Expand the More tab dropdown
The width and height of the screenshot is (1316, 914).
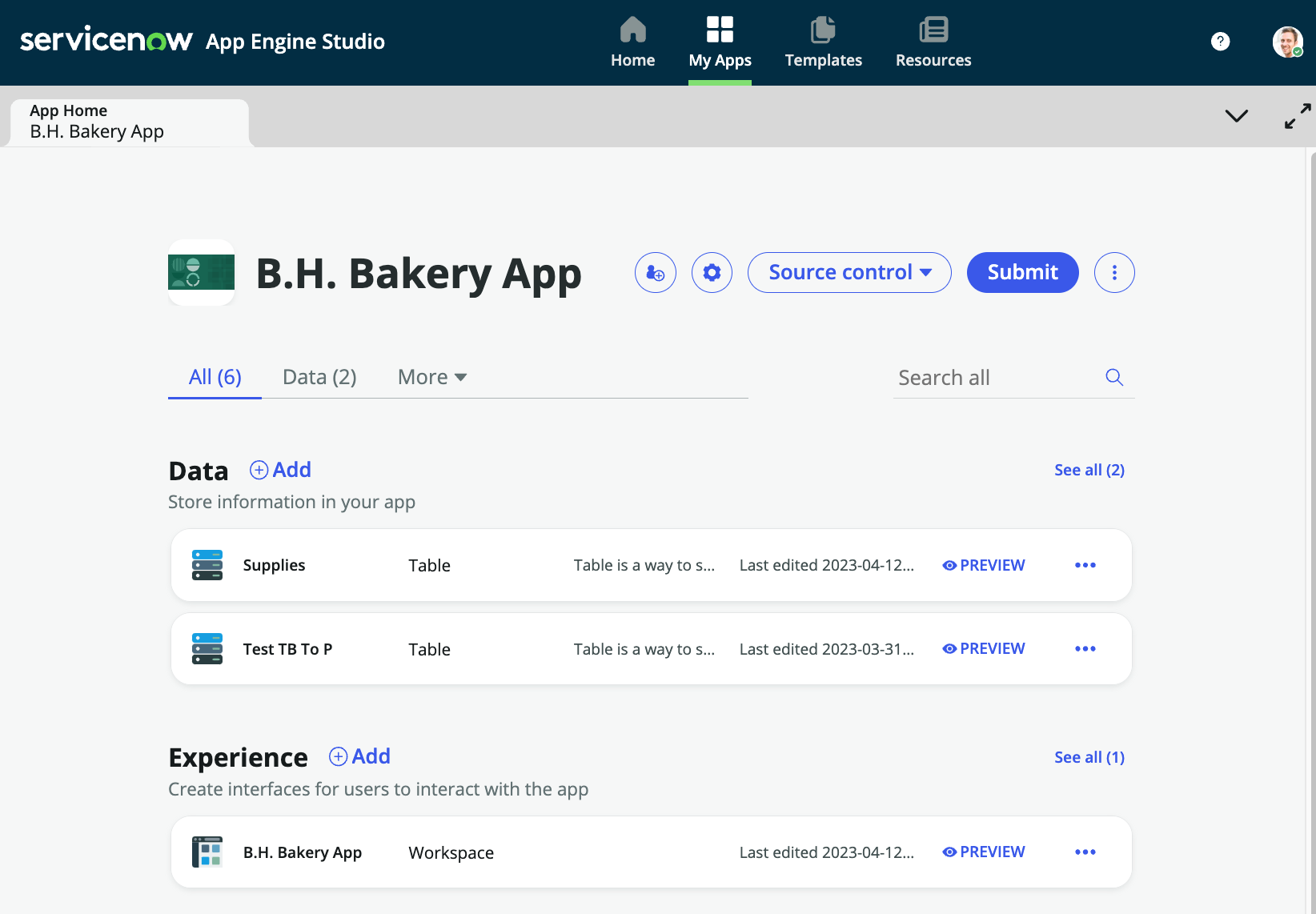[432, 377]
